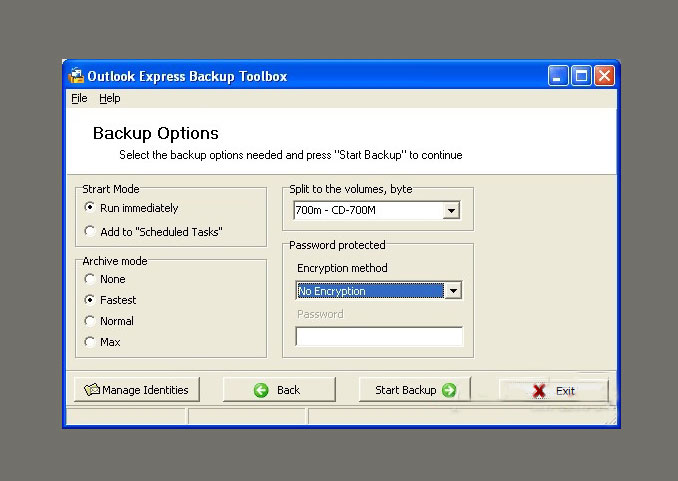Open the Help menu

click(x=109, y=98)
